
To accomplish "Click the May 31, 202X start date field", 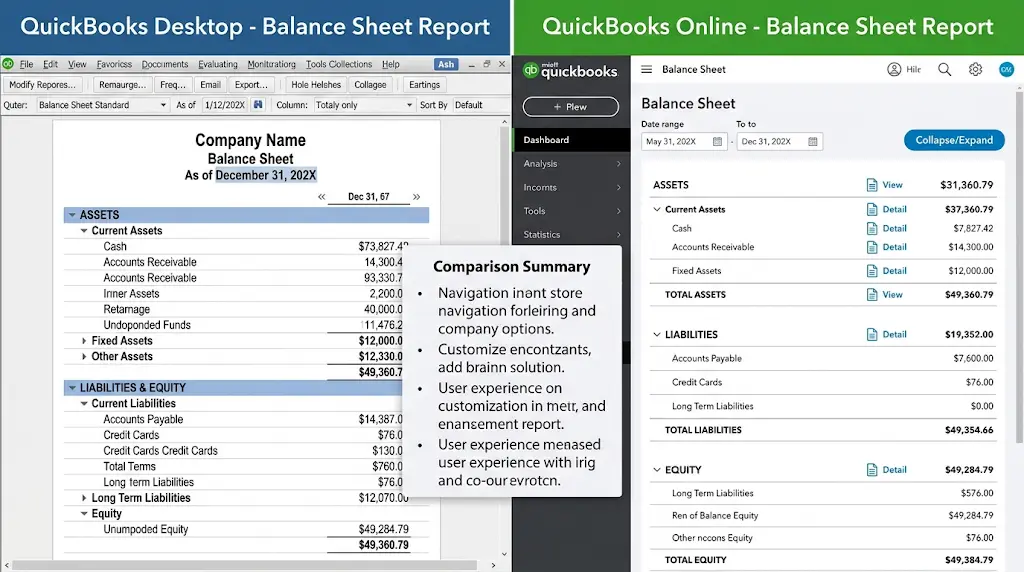I will tap(684, 142).
